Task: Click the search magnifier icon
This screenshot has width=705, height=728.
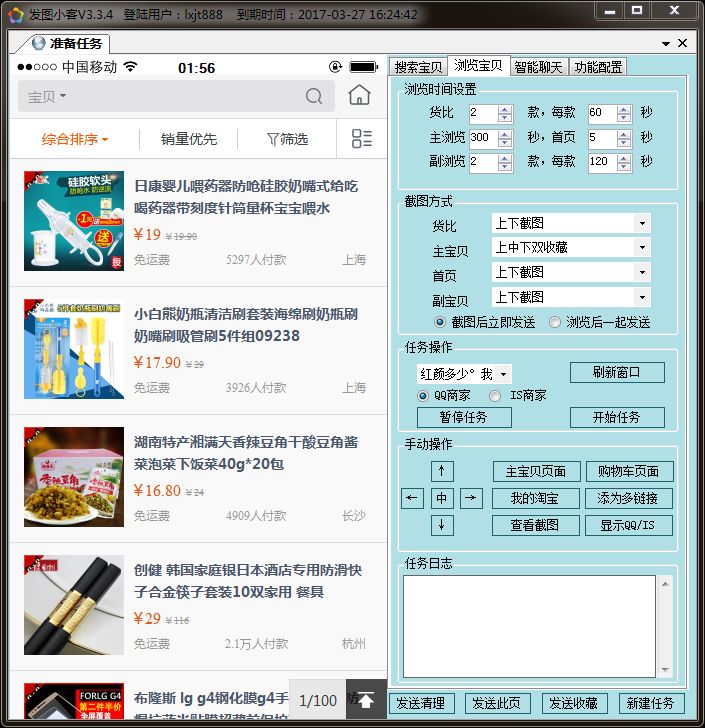Action: 314,96
